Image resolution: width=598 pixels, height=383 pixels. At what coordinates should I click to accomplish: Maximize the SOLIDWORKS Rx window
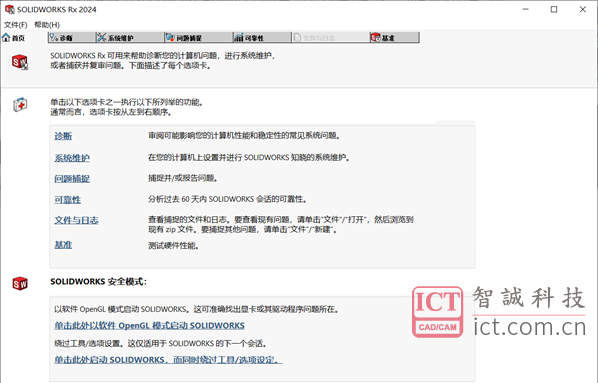(554, 9)
